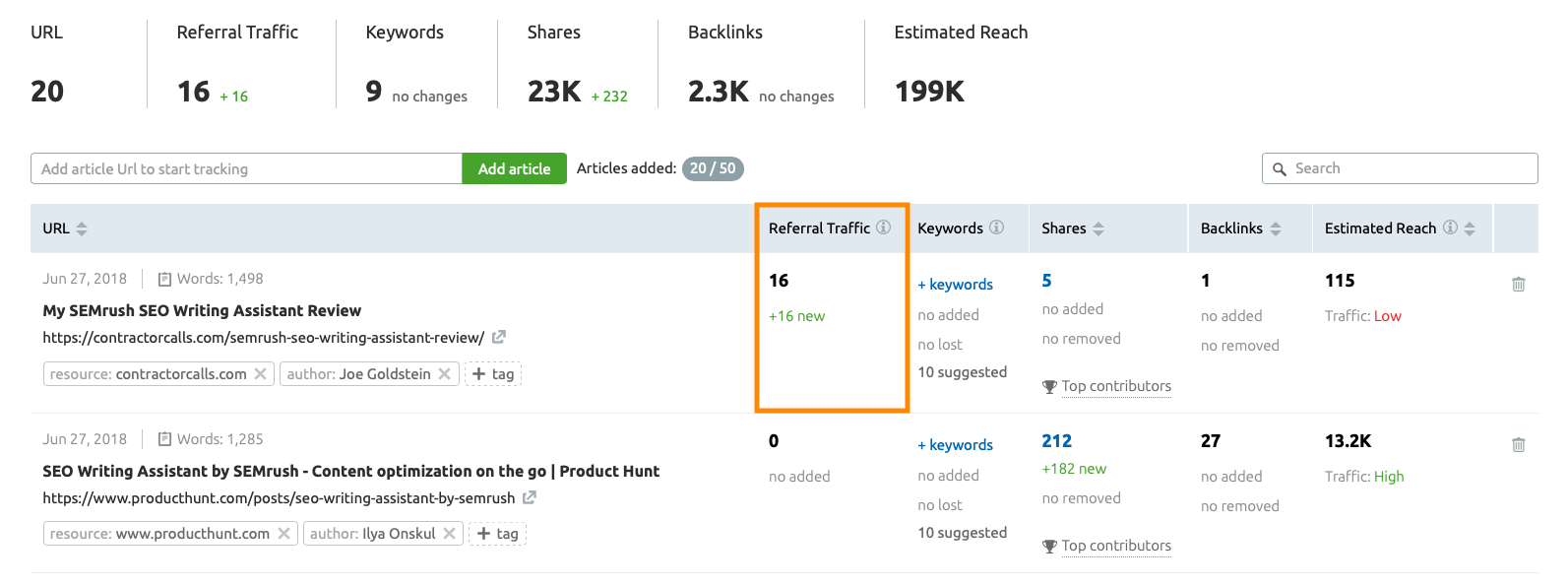Open Keywords column info icon
This screenshot has height=586, width=1568.
click(x=996, y=228)
